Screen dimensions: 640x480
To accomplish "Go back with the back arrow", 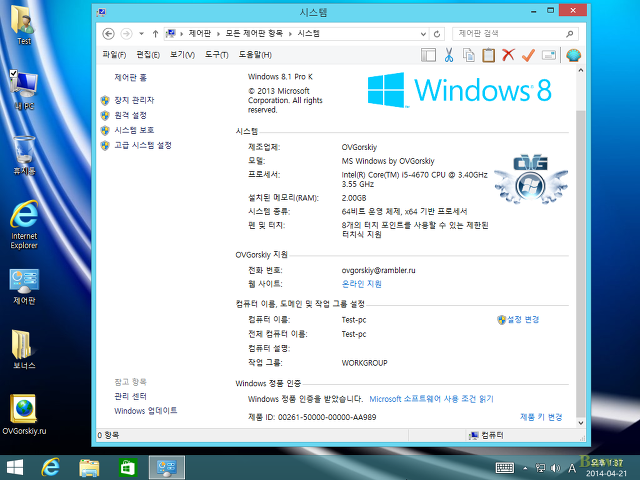I will [108, 33].
